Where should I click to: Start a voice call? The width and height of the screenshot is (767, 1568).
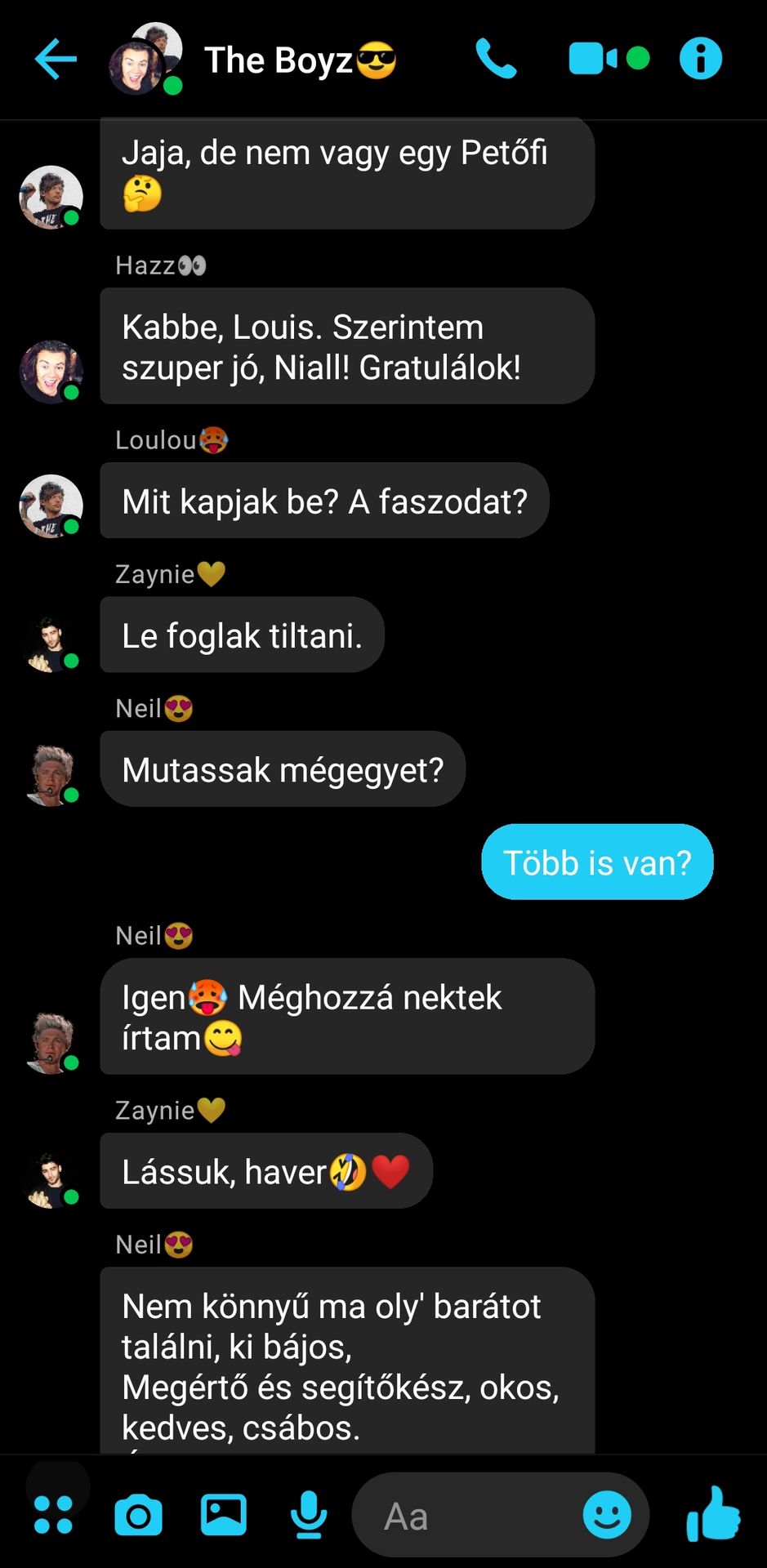click(x=496, y=59)
